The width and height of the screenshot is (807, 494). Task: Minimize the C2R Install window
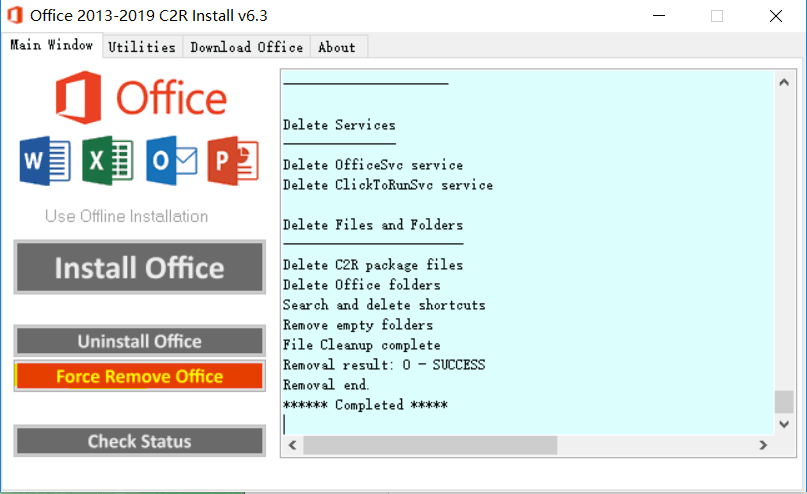click(659, 15)
